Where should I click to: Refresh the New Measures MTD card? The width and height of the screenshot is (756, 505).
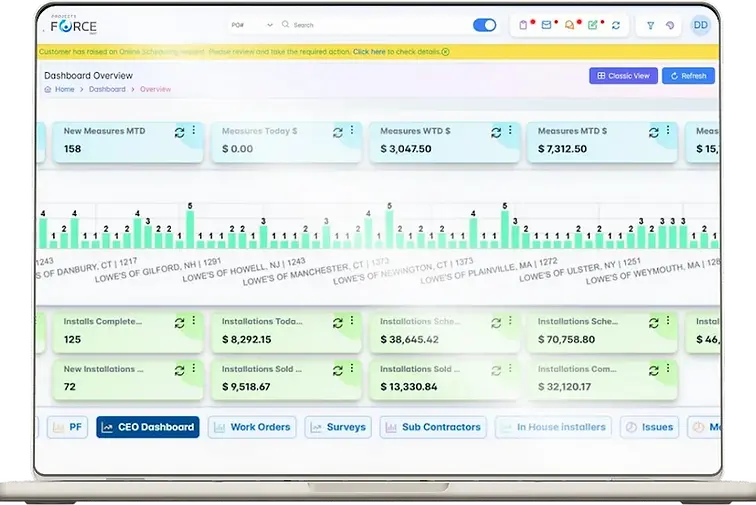point(179,132)
